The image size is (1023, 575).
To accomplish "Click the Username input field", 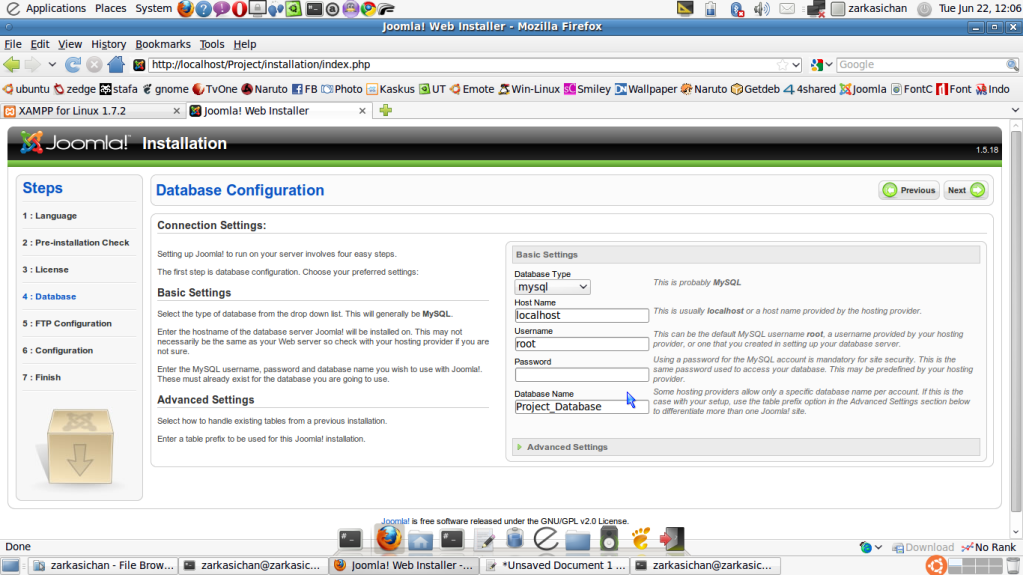I will [x=581, y=344].
